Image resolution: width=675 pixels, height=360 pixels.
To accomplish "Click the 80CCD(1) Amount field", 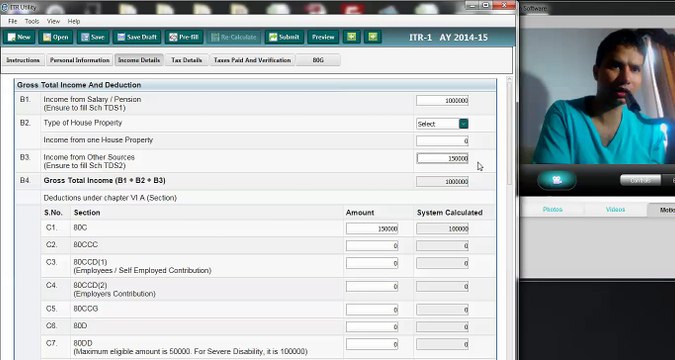I will [372, 263].
